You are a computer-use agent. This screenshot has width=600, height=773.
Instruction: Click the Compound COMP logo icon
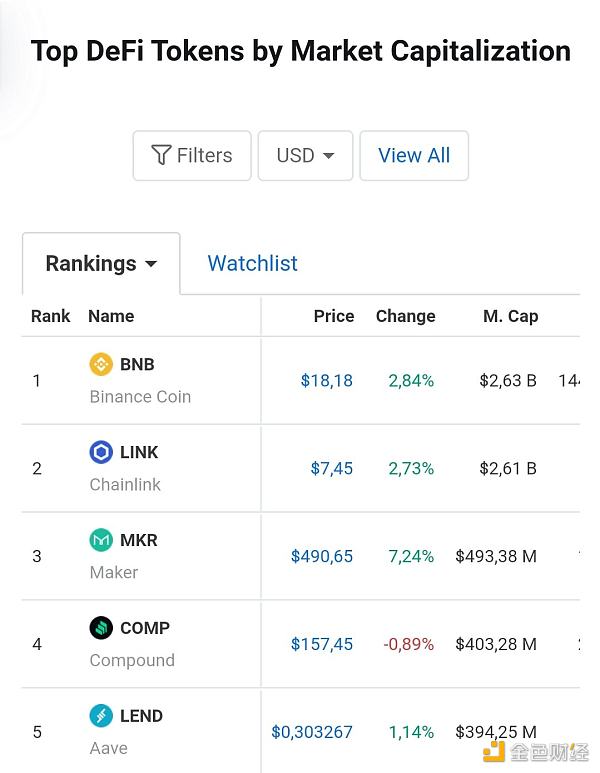[x=101, y=628]
